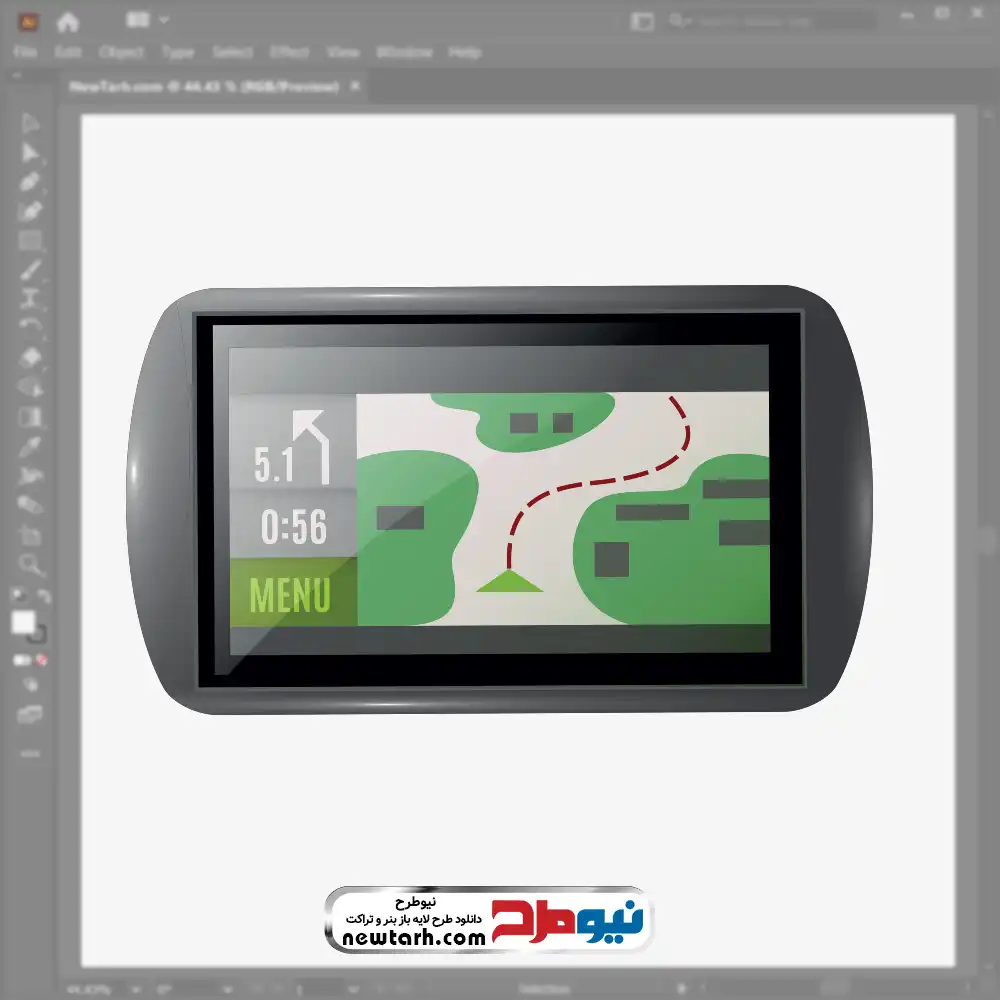Image resolution: width=1000 pixels, height=1000 pixels.
Task: Expand the rotate view angle dropdown
Action: coord(228,989)
